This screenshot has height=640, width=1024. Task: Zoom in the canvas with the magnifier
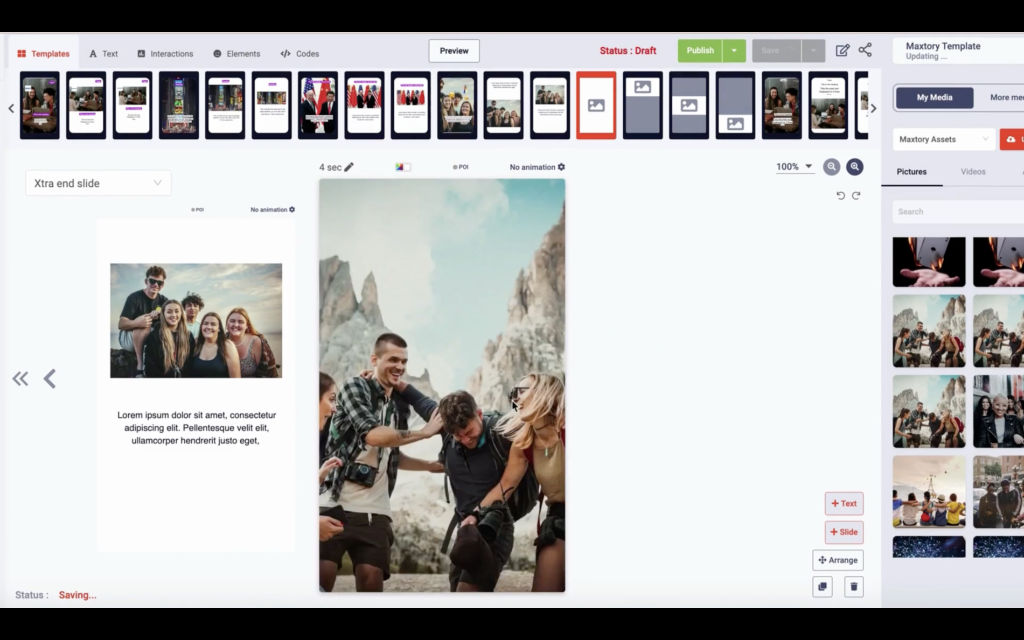point(854,167)
